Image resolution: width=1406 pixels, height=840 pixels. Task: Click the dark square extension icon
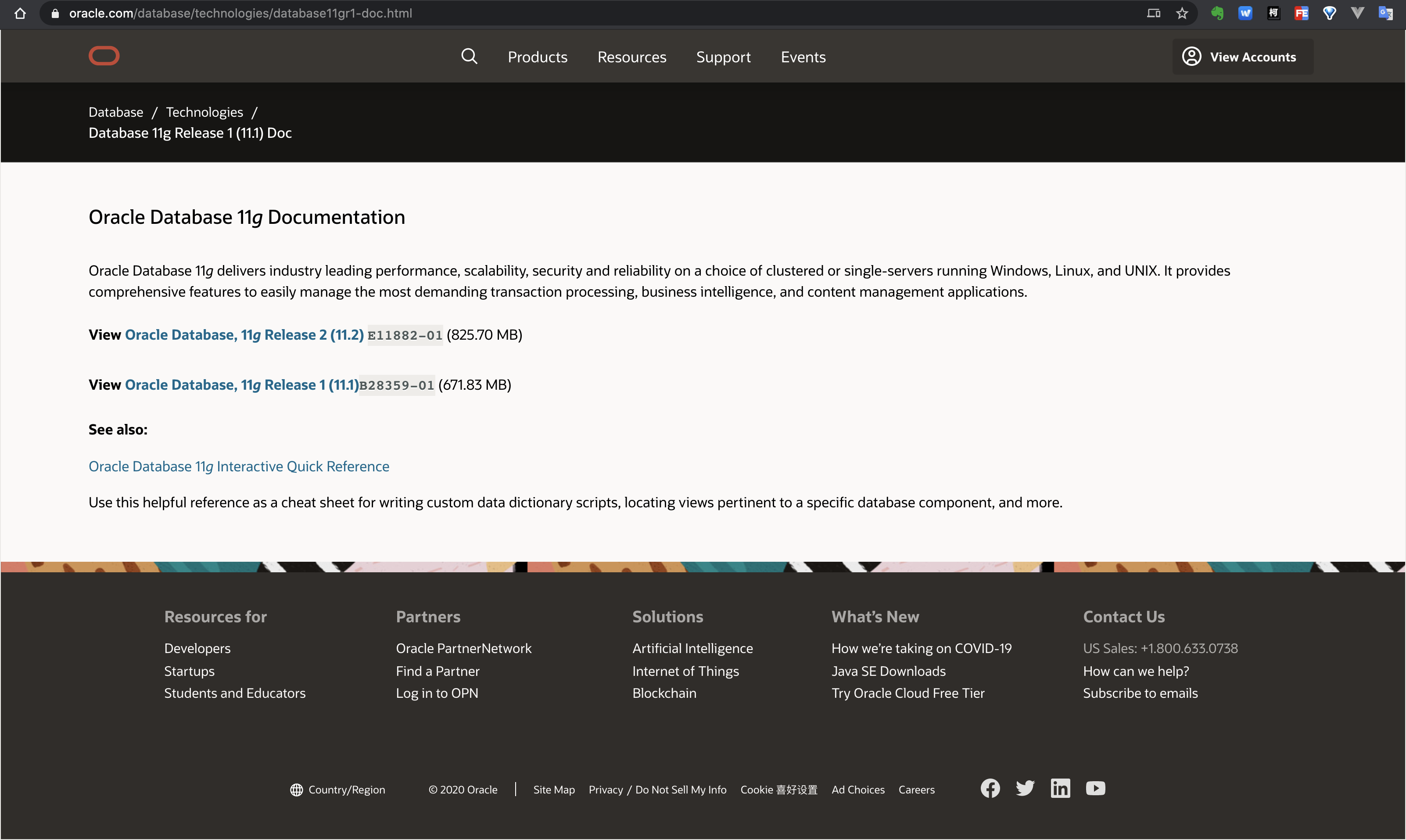tap(1273, 13)
